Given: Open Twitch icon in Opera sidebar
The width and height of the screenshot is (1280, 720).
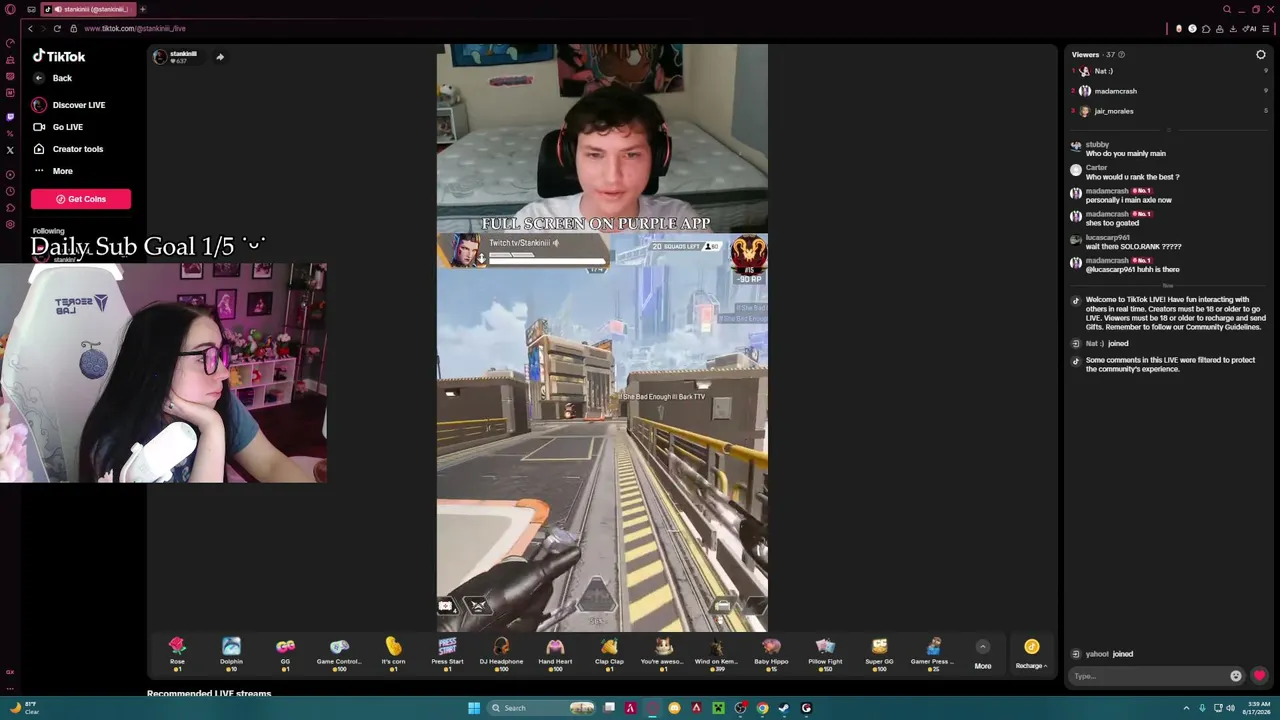Looking at the screenshot, I should 10,117.
